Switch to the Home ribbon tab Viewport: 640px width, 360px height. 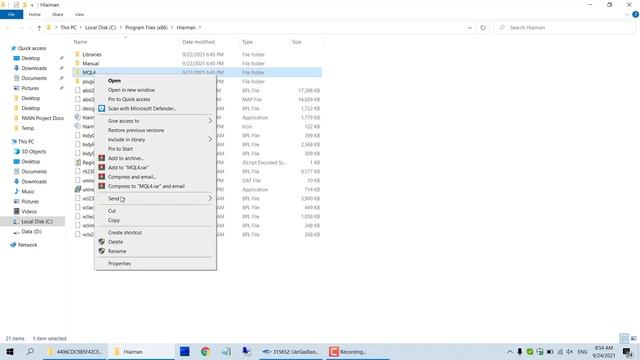click(x=35, y=14)
